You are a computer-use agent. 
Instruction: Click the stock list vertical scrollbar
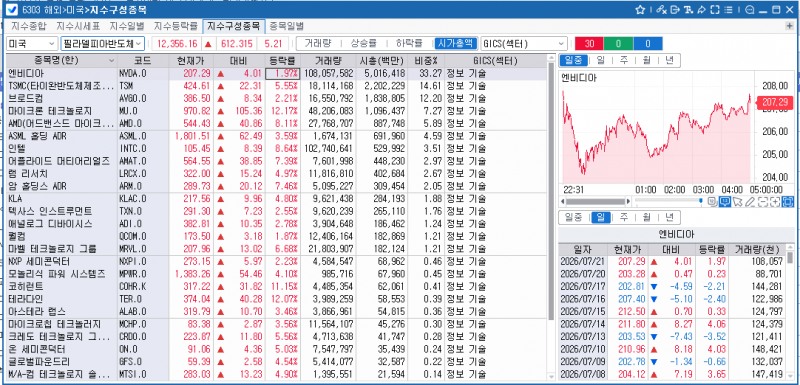(551, 191)
